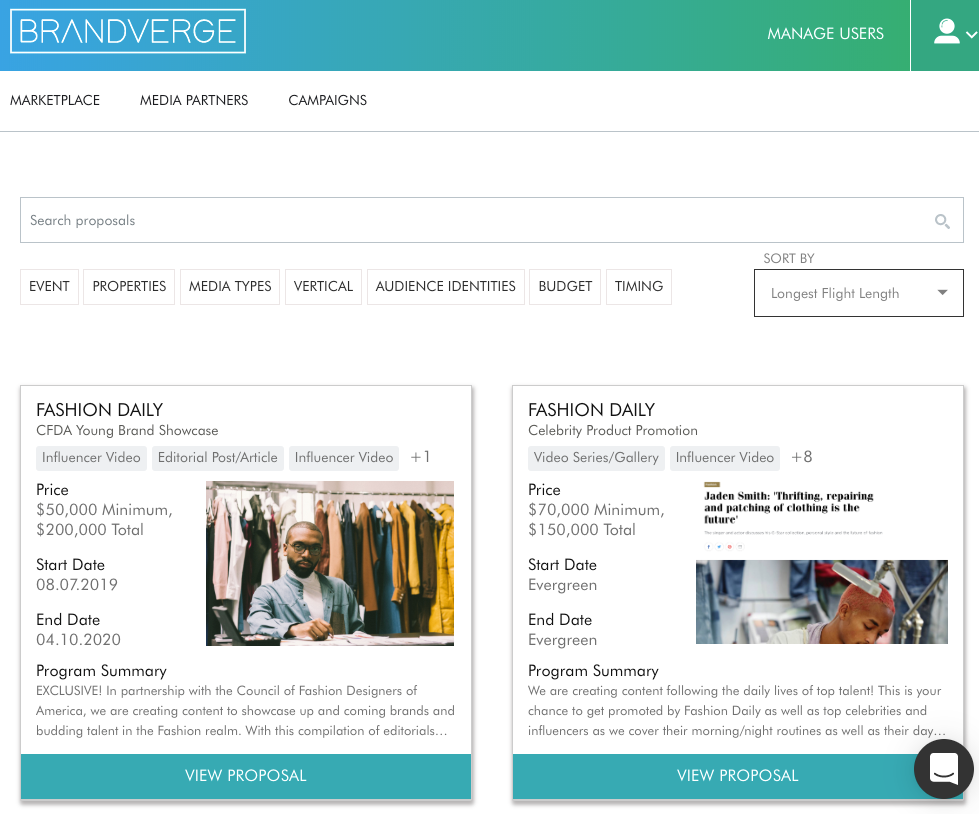
Task: Click the Brandverge logo
Action: [128, 31]
